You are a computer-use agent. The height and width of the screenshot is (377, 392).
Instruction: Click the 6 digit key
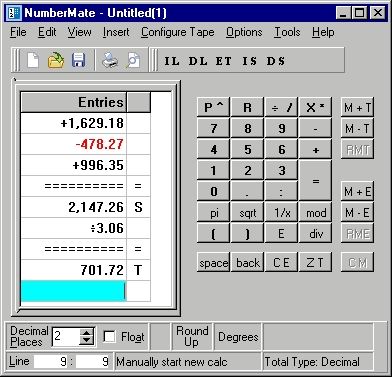(x=281, y=149)
